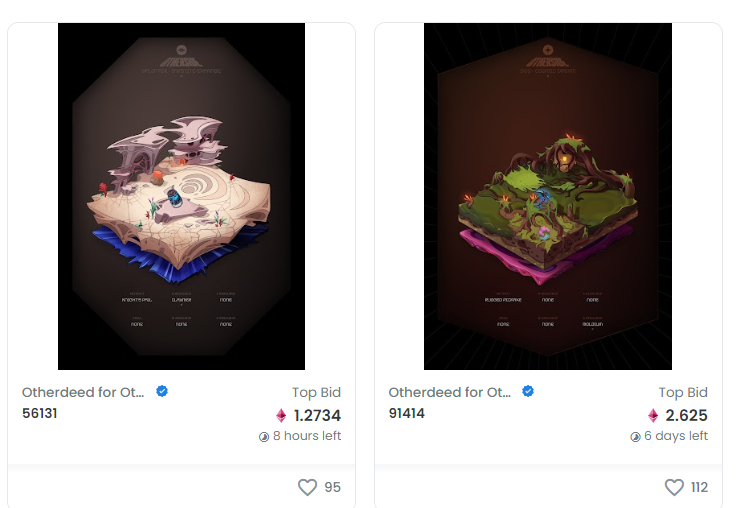Click the 112 likes count
Viewport: 741px width, 508px height.
[x=699, y=487]
